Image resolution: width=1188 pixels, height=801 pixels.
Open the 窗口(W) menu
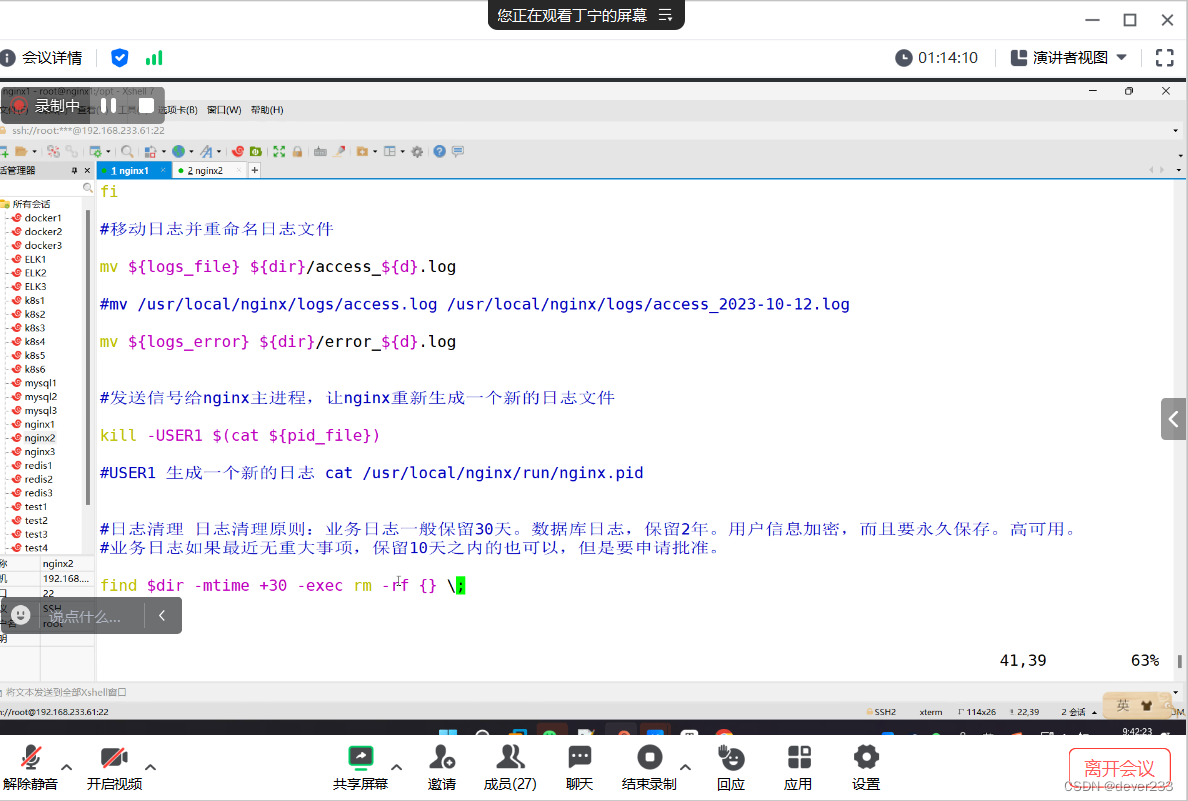pos(224,110)
